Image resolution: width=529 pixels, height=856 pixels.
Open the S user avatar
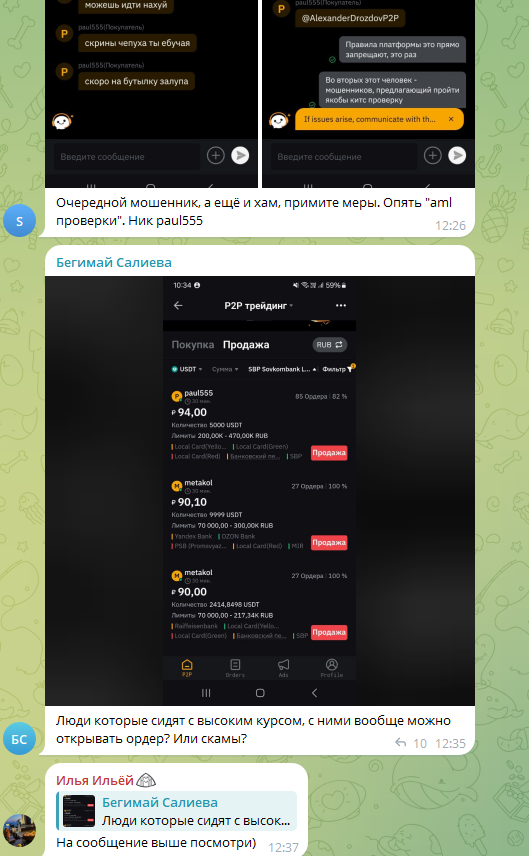tap(20, 221)
